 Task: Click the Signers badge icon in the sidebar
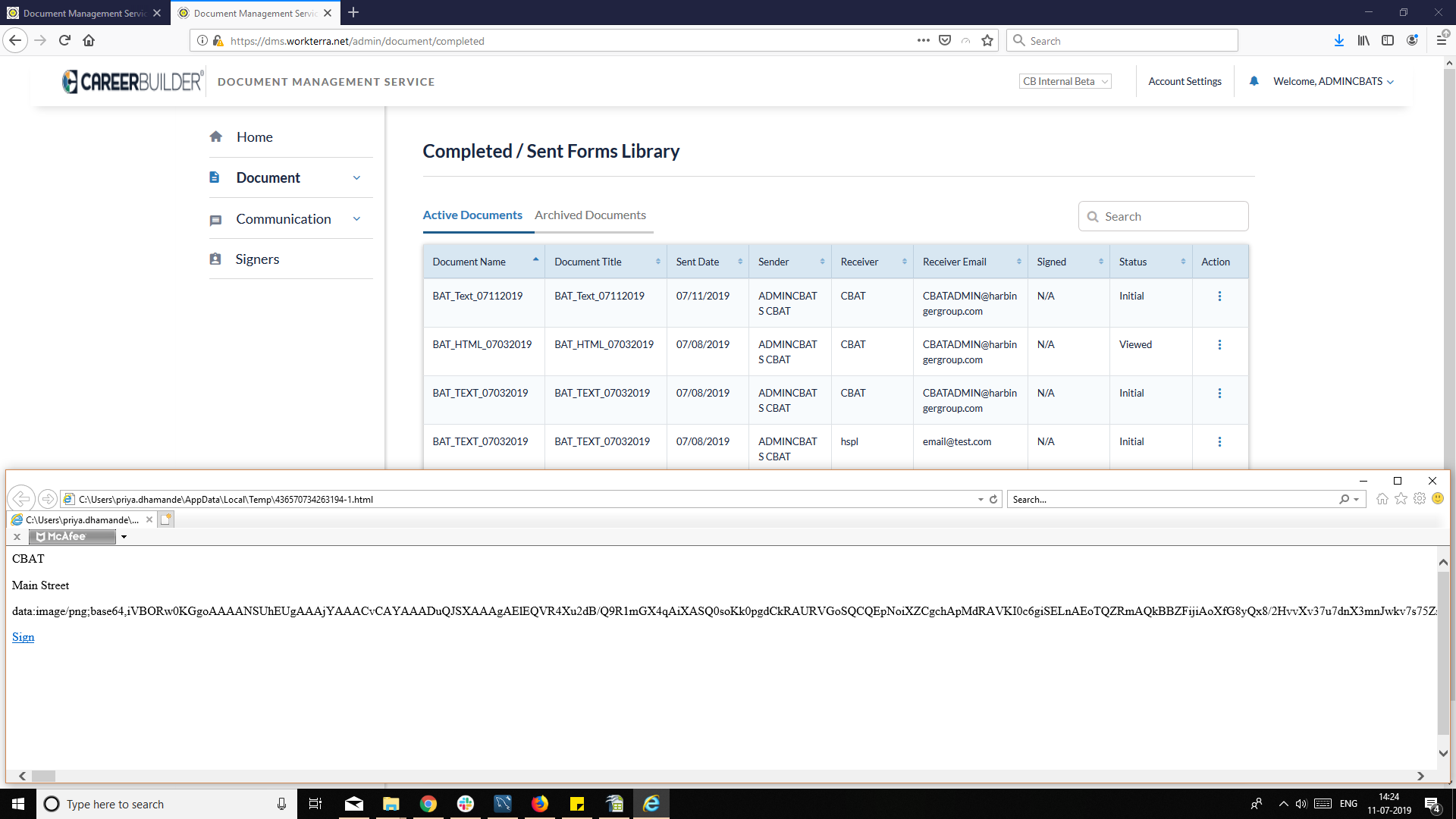[x=215, y=259]
